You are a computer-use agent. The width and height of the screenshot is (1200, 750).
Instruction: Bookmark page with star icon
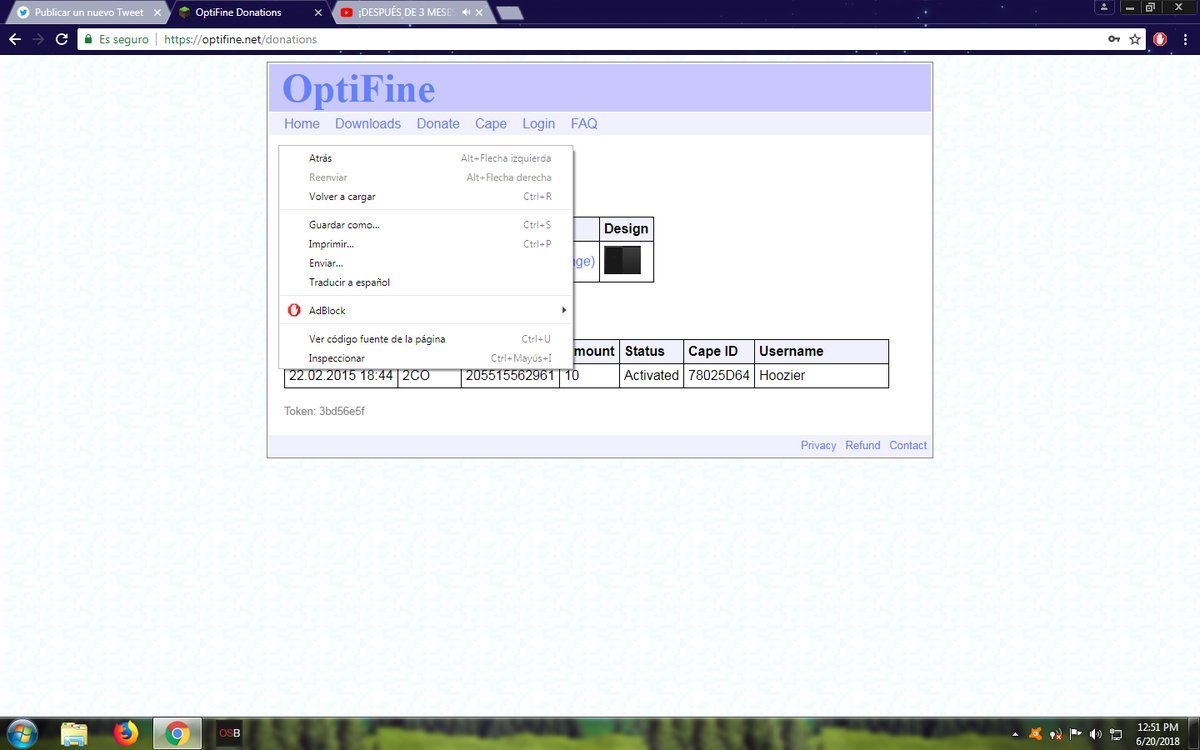tap(1135, 39)
